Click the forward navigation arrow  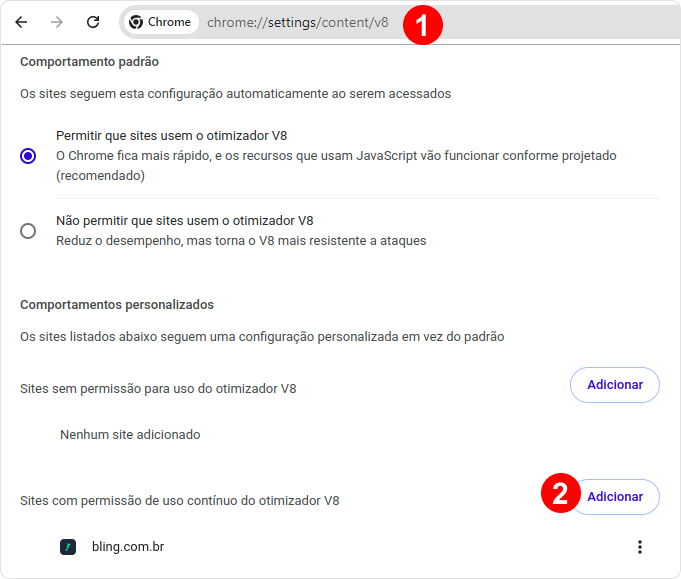57,22
